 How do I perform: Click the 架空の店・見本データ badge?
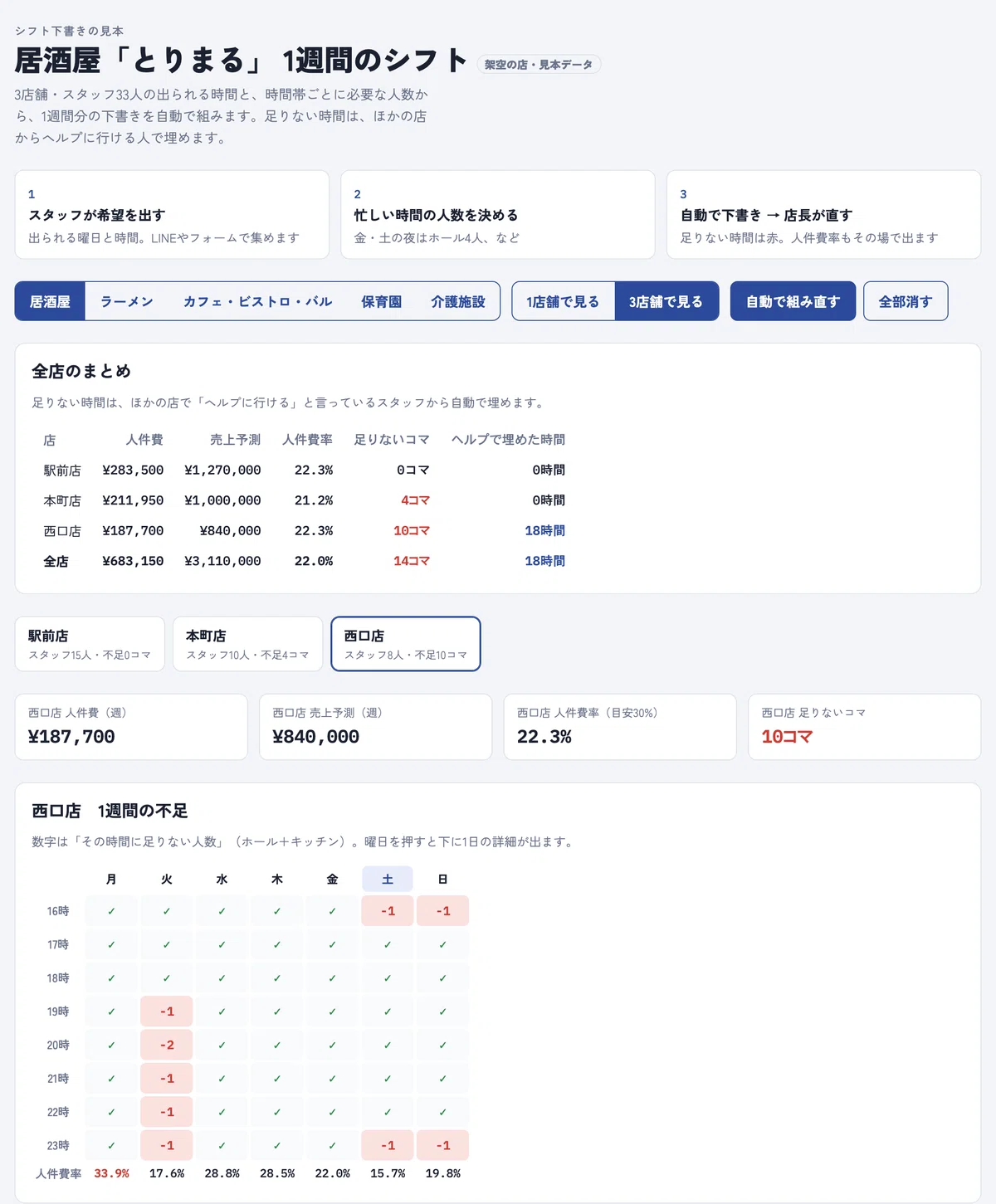coord(539,64)
